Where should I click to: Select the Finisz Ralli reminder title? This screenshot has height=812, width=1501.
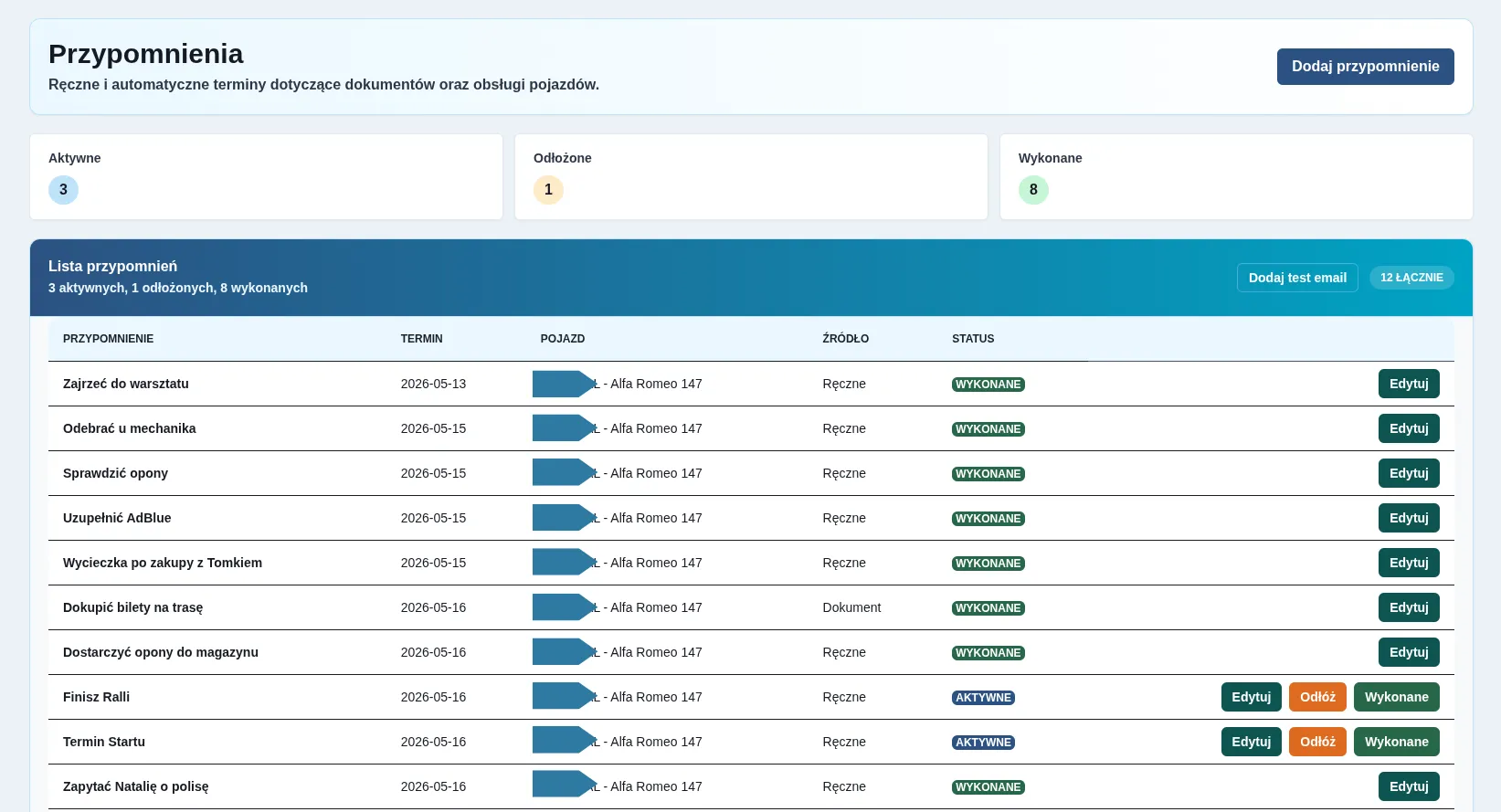coord(96,697)
